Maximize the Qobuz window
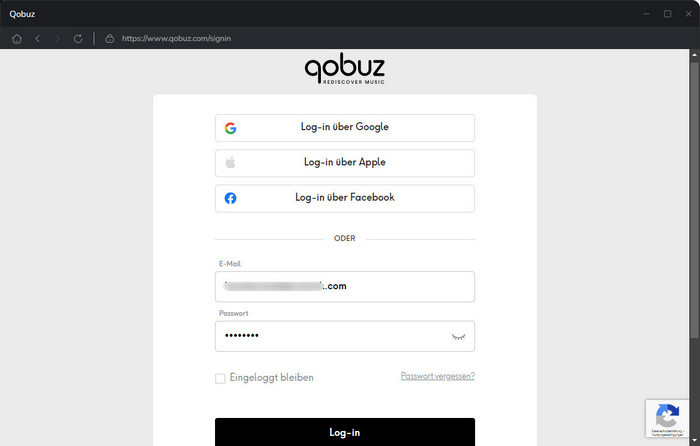 click(x=667, y=14)
